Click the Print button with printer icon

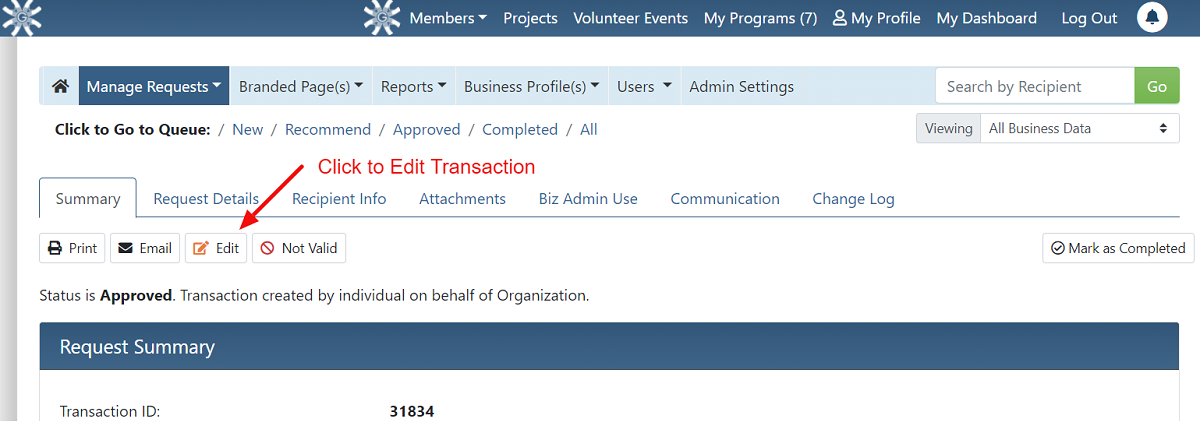(73, 248)
